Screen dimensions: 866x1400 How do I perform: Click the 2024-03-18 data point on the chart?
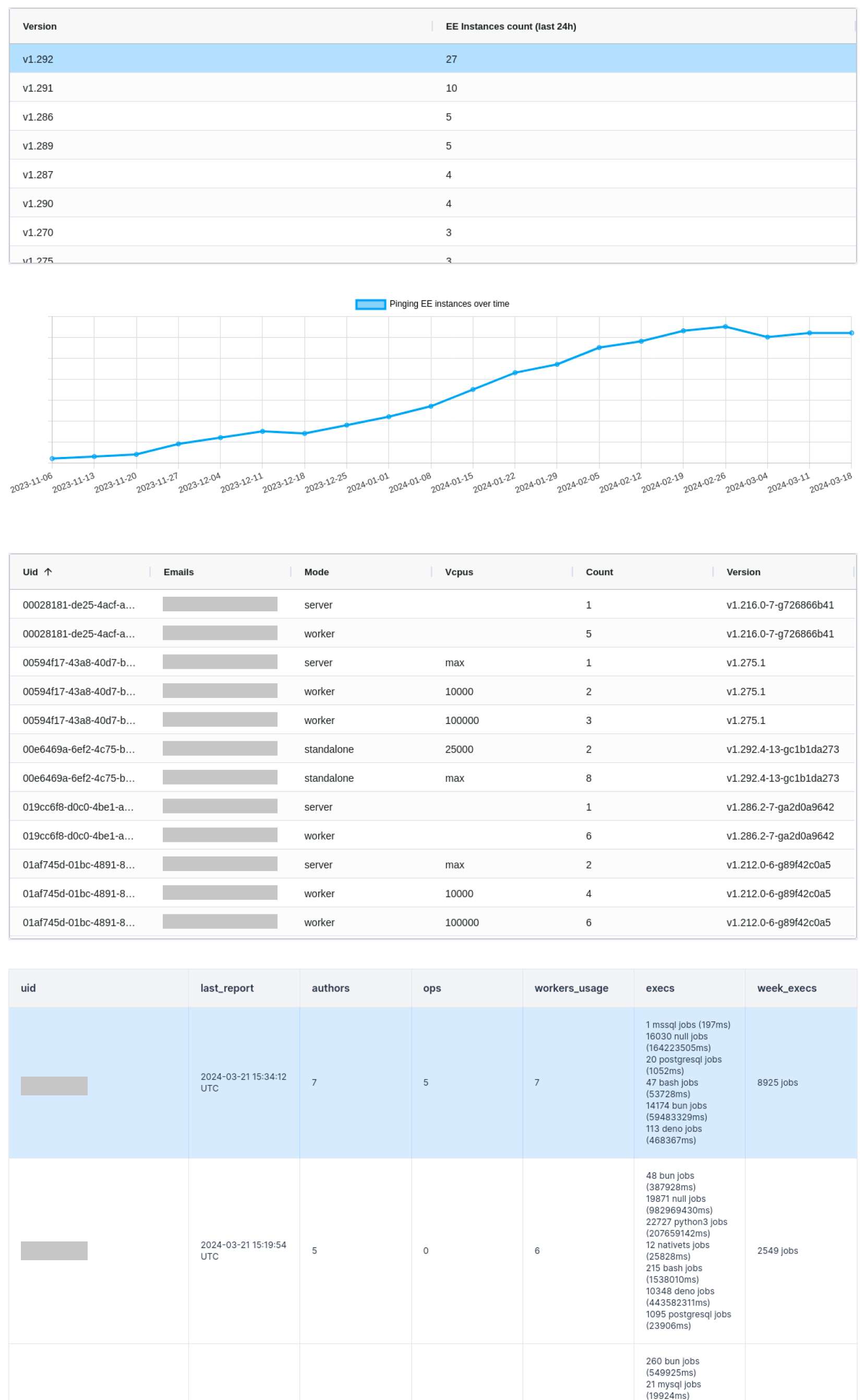pyautogui.click(x=851, y=332)
